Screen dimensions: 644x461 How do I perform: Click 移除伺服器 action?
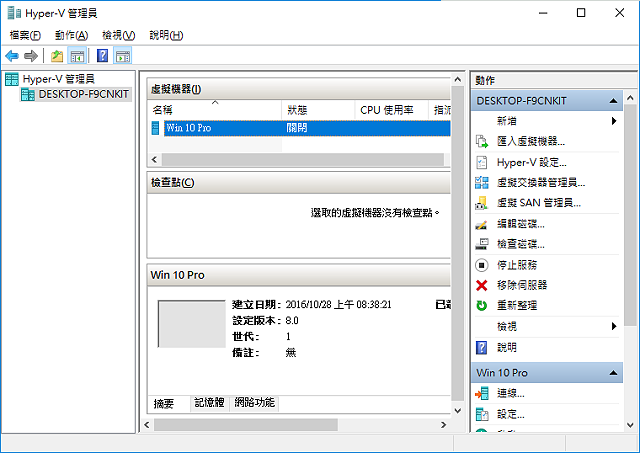point(522,285)
